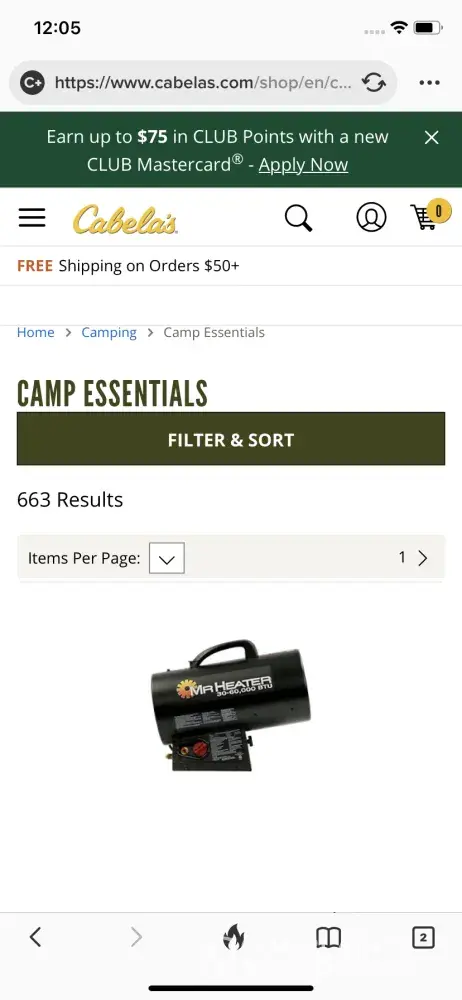Open the bookmarks book icon
This screenshot has height=1000, width=462.
[x=329, y=938]
